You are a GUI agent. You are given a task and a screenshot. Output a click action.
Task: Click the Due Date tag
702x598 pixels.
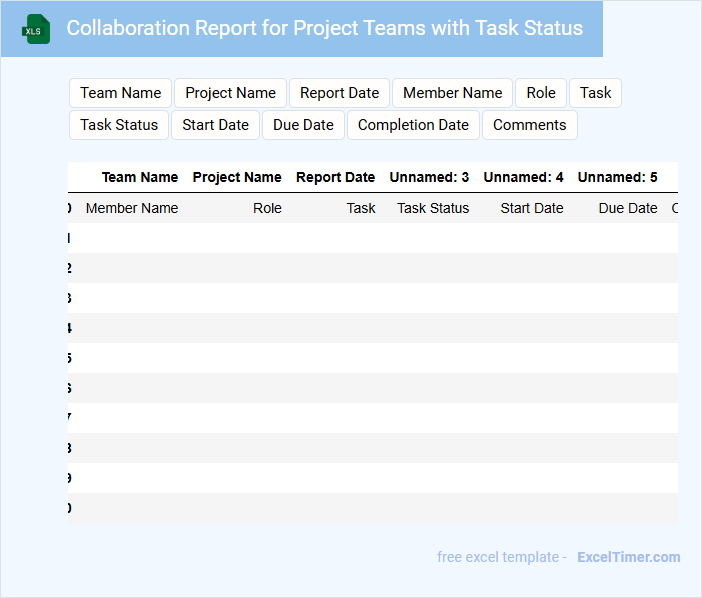click(x=303, y=125)
